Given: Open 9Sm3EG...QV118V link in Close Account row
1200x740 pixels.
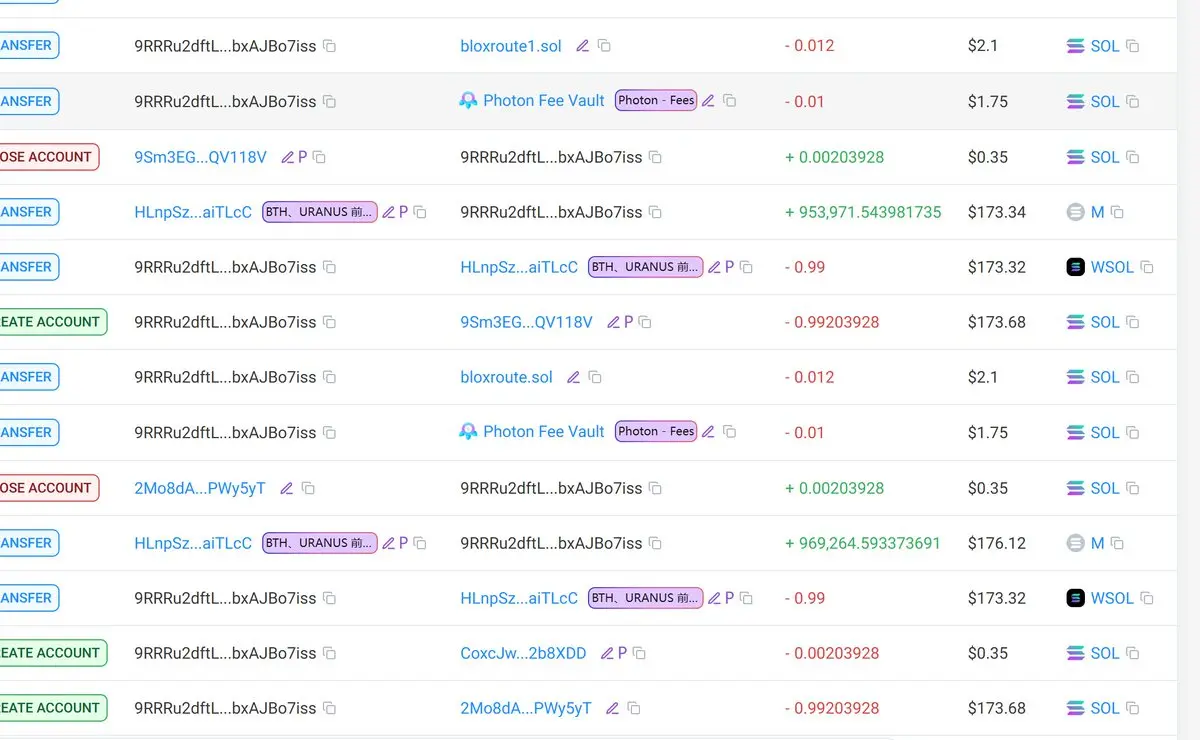Looking at the screenshot, I should (x=201, y=157).
